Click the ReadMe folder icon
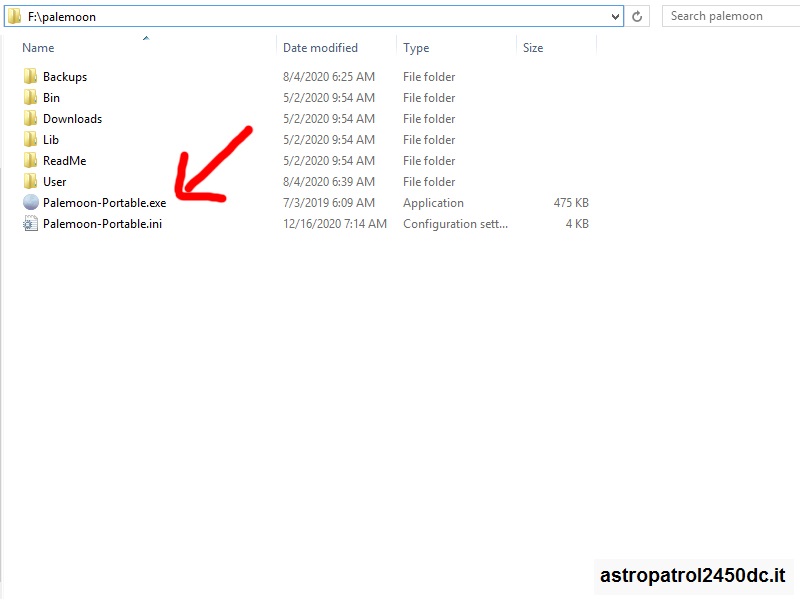 tap(30, 161)
